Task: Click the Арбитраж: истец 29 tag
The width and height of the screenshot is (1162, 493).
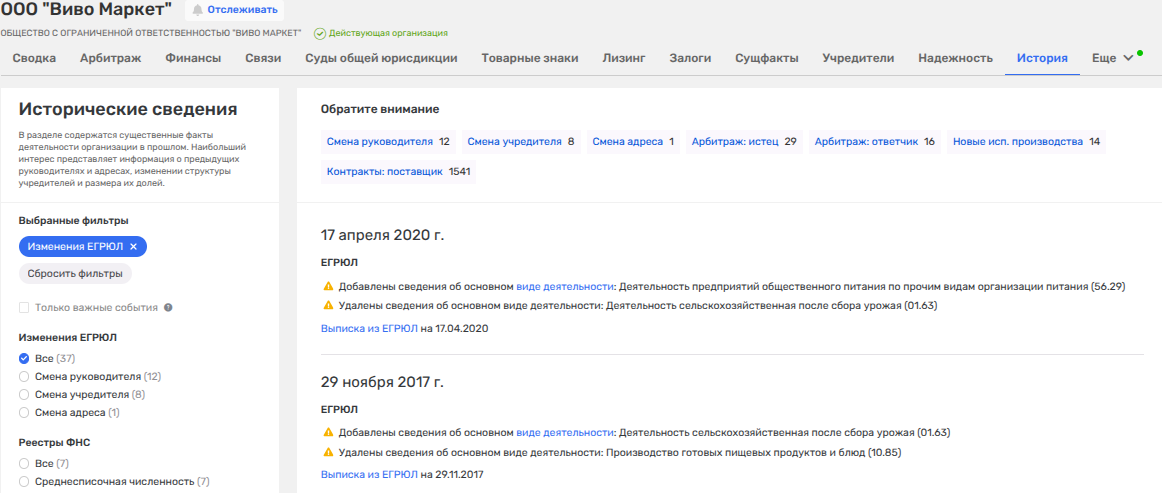Action: point(743,142)
